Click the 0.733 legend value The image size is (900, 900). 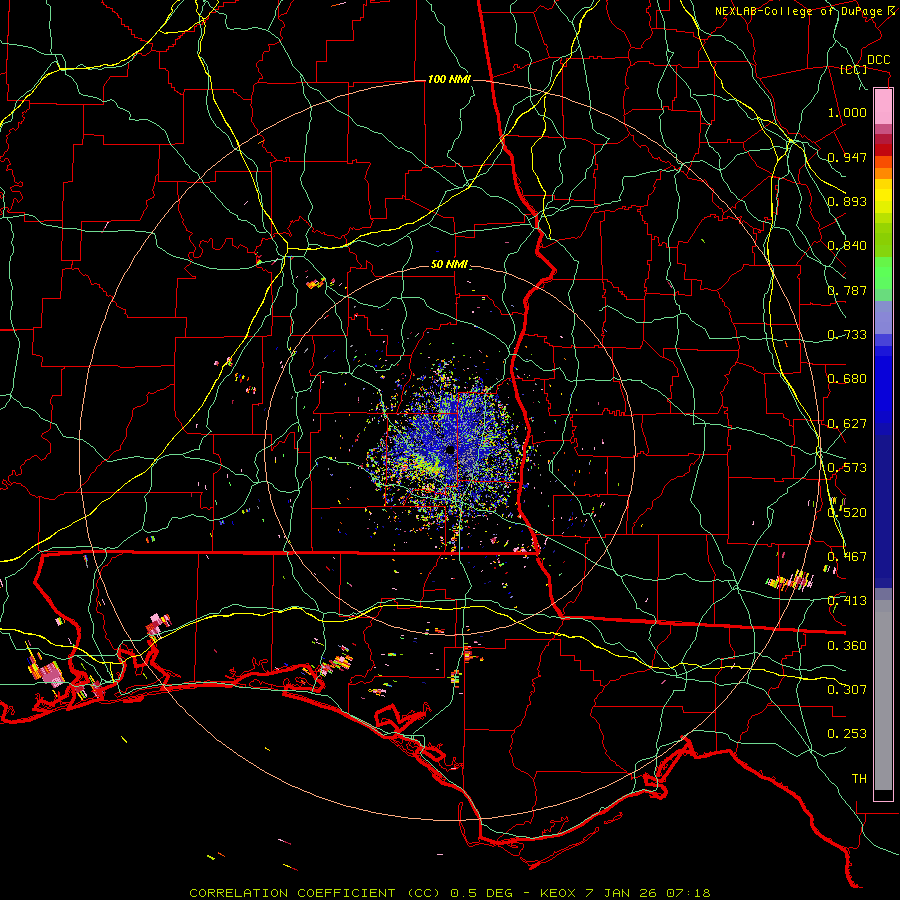[x=847, y=335]
